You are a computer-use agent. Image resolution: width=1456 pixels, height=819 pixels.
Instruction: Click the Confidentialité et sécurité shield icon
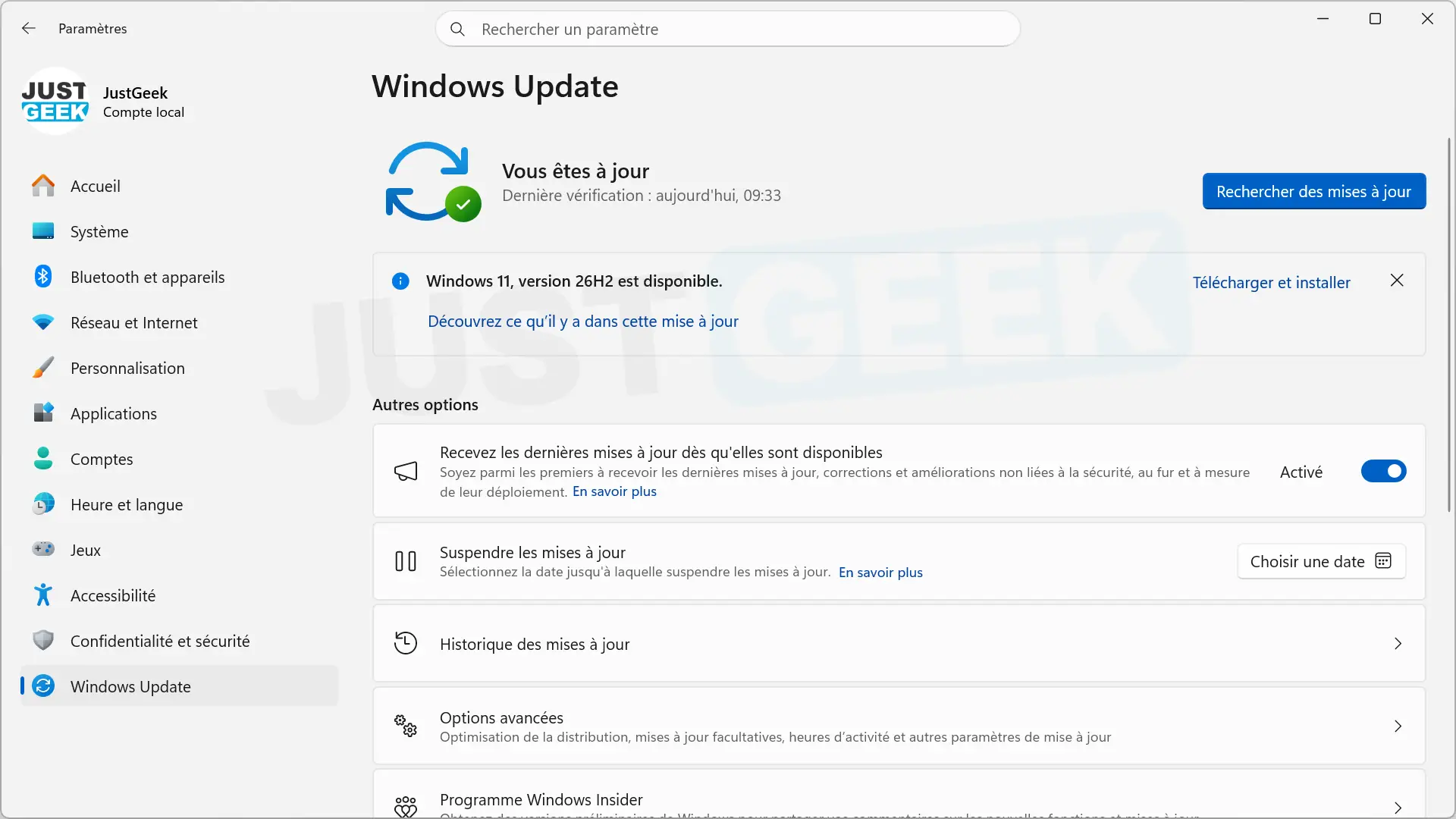[x=43, y=641]
